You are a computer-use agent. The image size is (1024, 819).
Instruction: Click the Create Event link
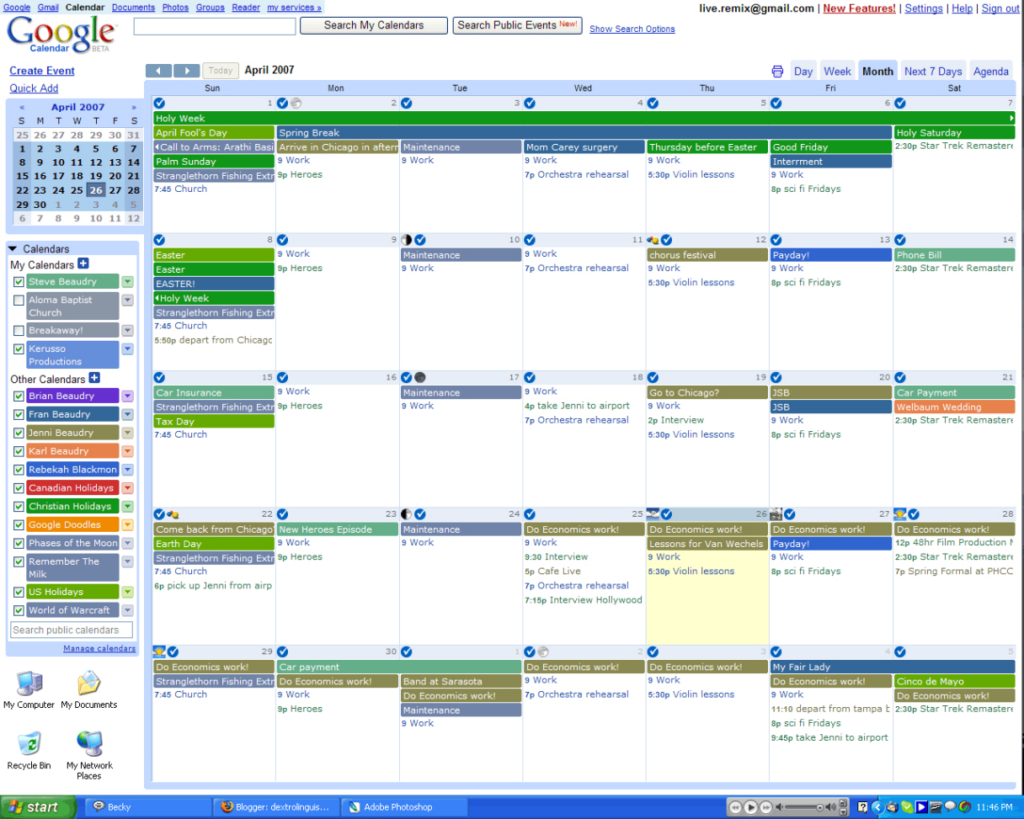click(42, 71)
